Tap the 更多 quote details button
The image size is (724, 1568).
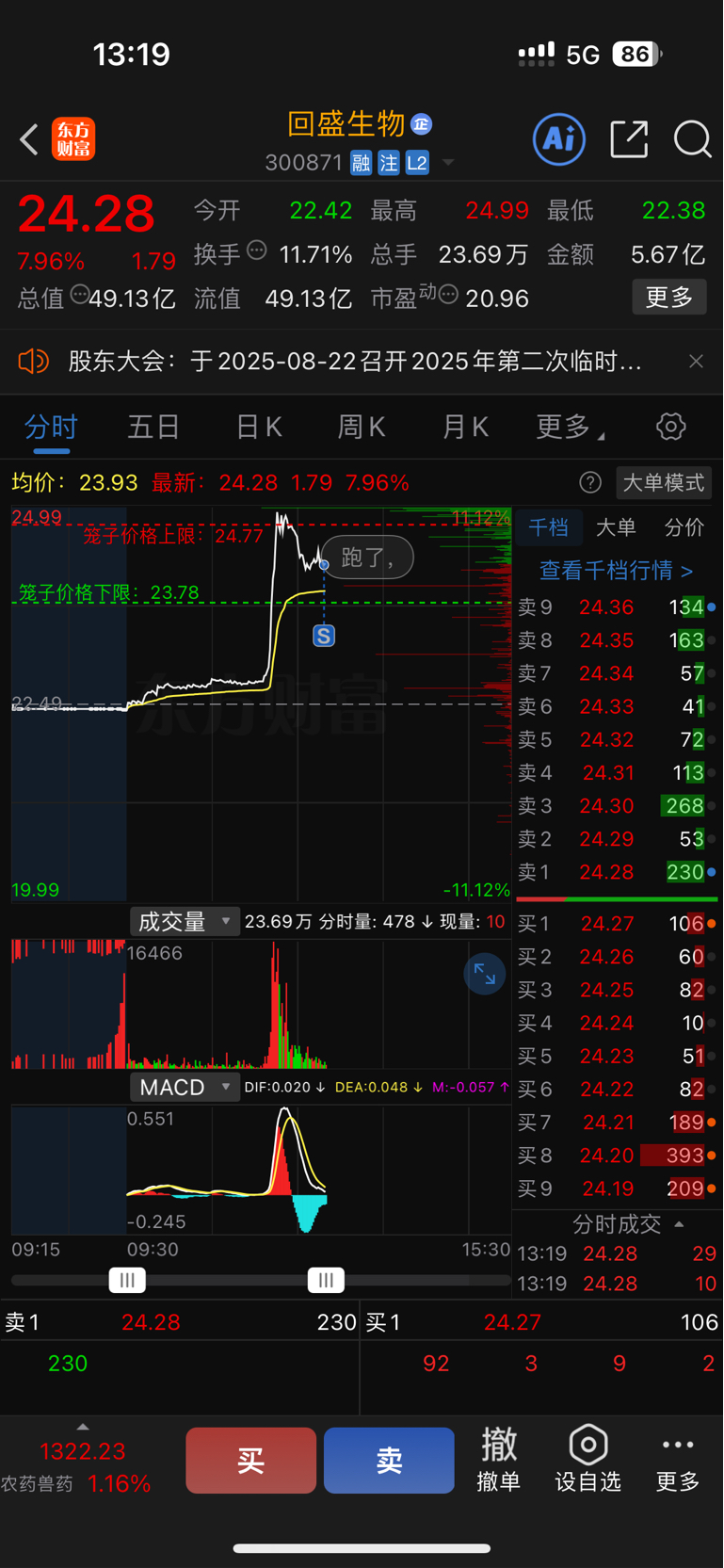coord(669,298)
